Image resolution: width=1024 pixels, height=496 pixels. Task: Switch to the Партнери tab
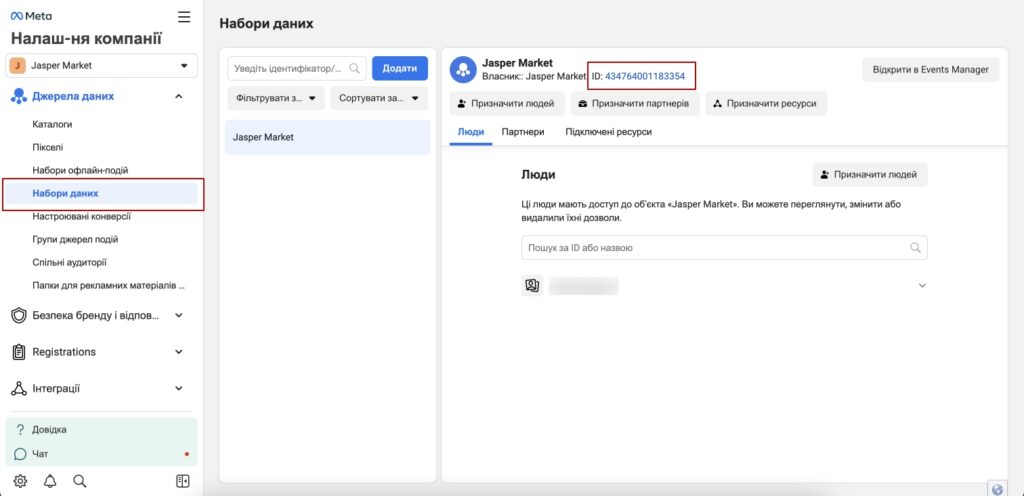(x=523, y=132)
